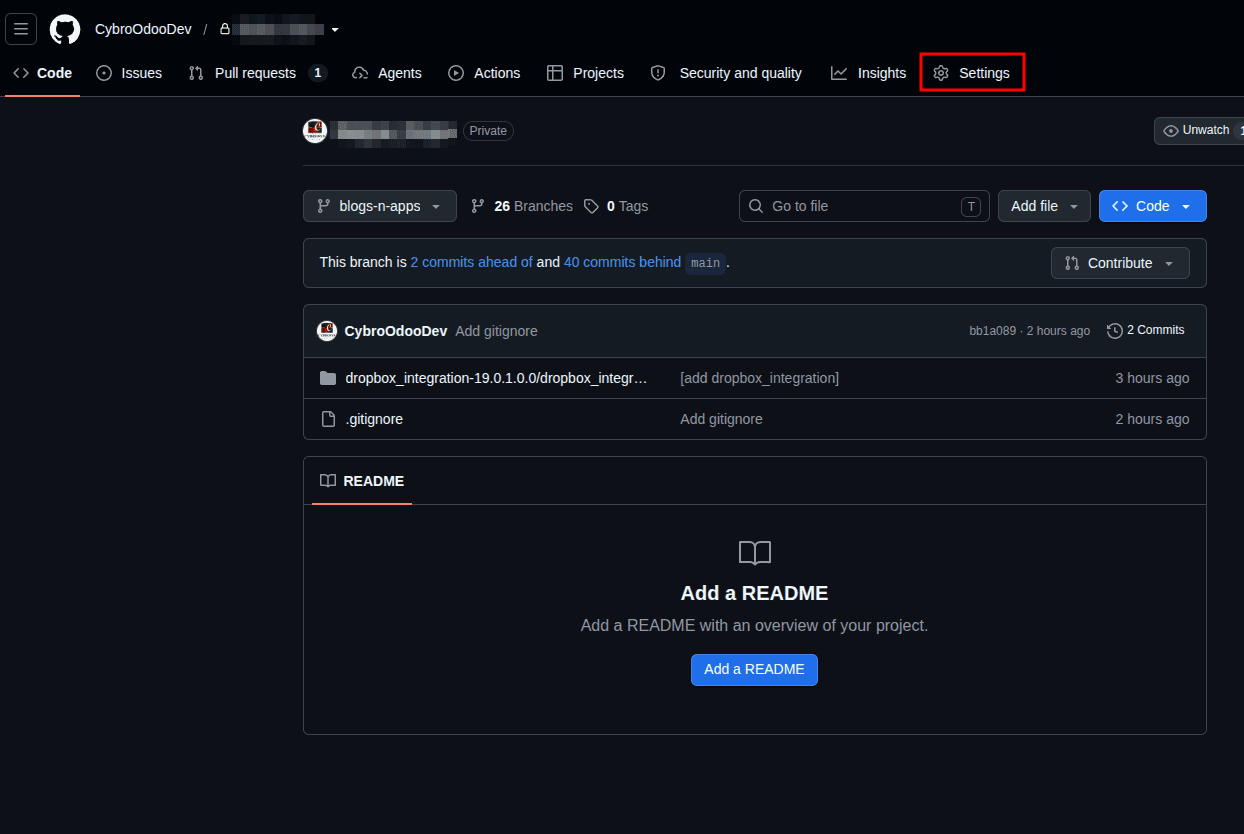Click the main branch label
This screenshot has width=1244, height=834.
706,263
